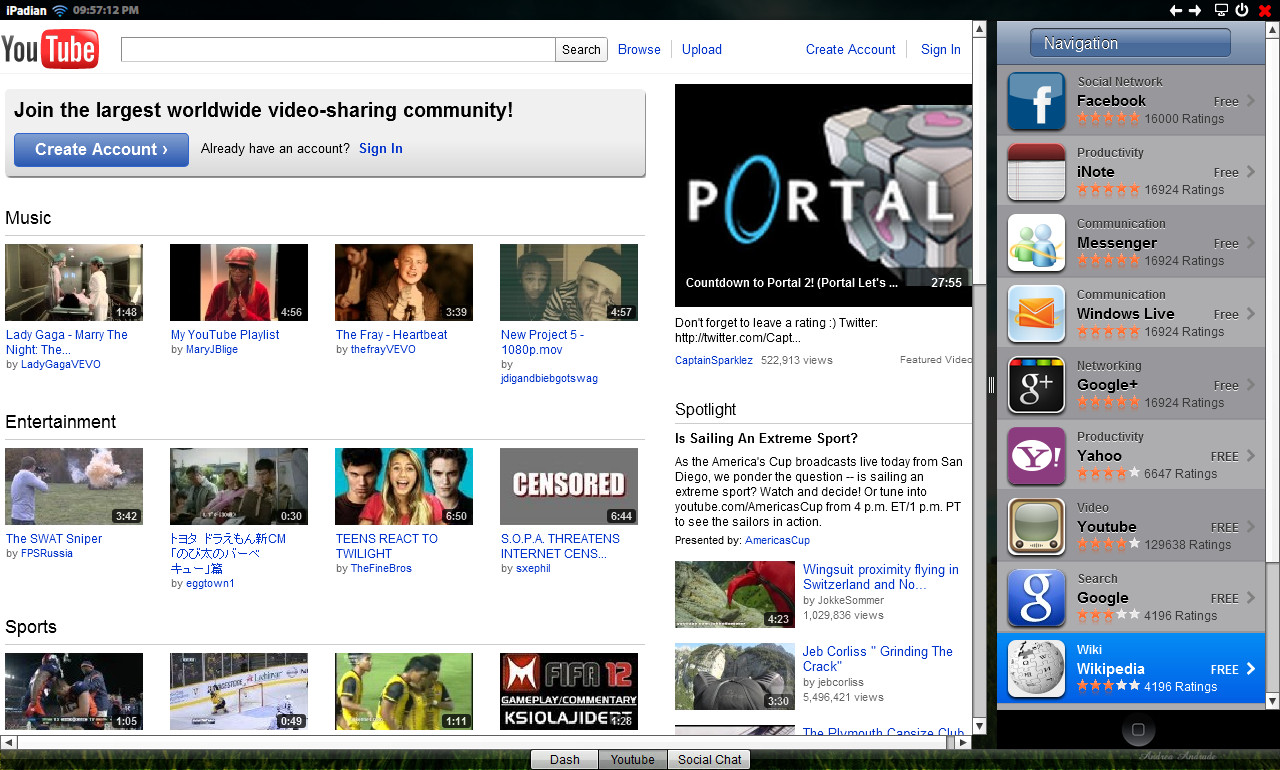This screenshot has width=1280, height=770.
Task: Open the Browse menu link
Action: (x=639, y=49)
